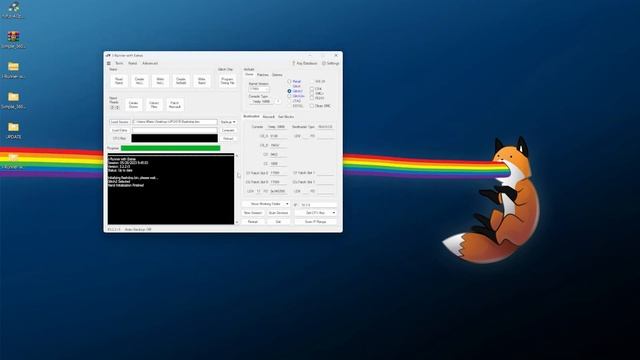Click the Scan IP Range button
640x360 pixels.
tap(316, 222)
